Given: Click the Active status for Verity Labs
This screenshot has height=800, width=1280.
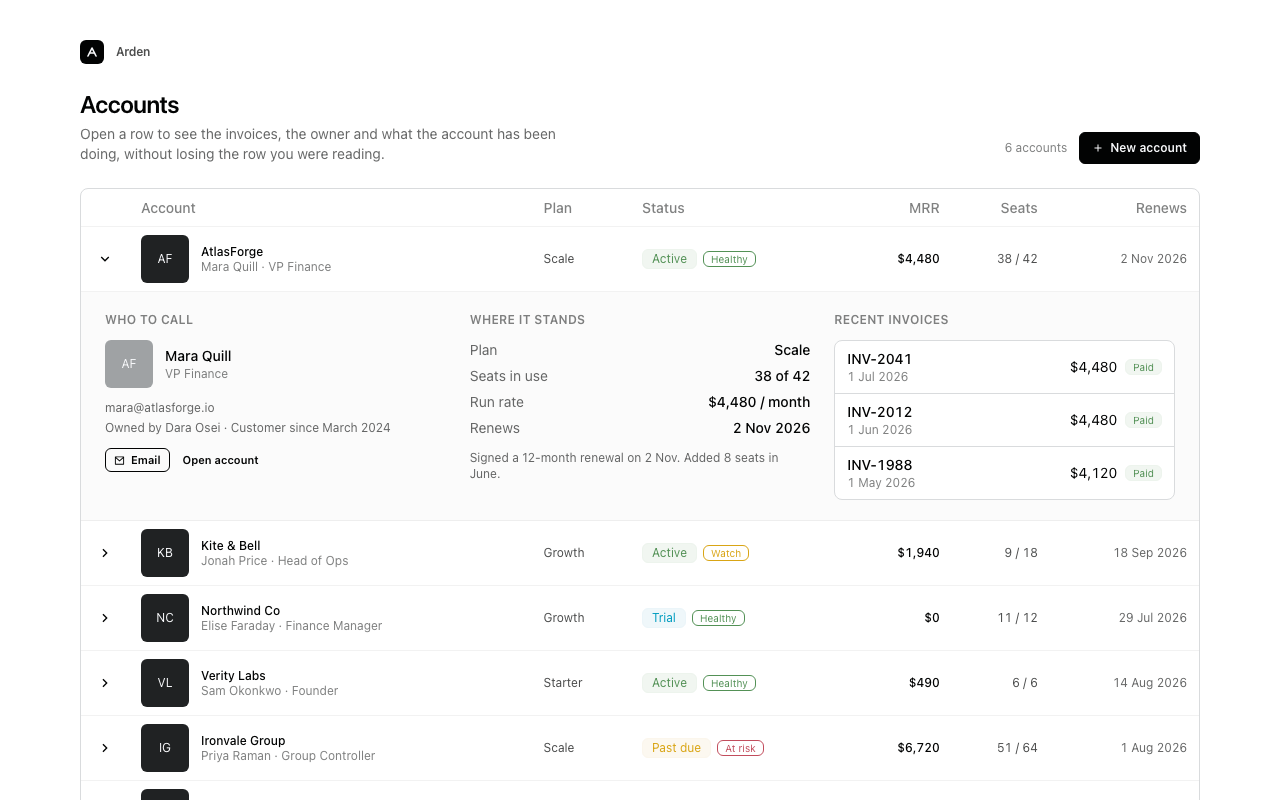Looking at the screenshot, I should click(x=669, y=683).
